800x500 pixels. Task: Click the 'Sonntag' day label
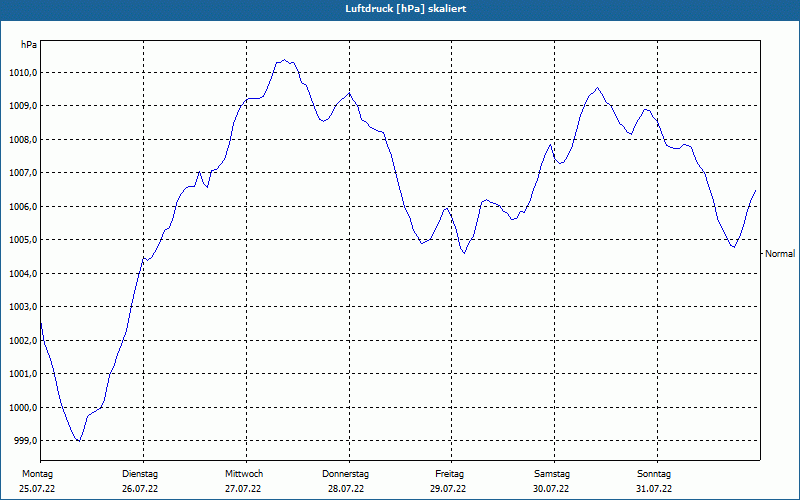pyautogui.click(x=654, y=474)
